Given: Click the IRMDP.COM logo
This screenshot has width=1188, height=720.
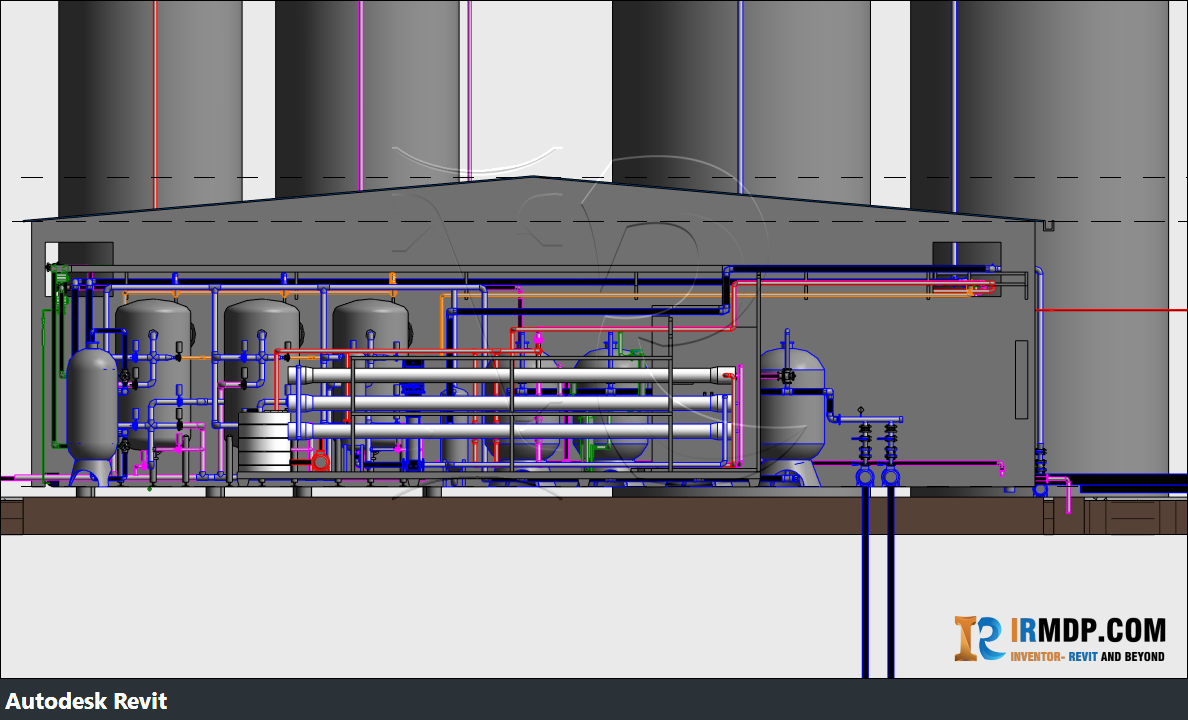Looking at the screenshot, I should point(1059,638).
